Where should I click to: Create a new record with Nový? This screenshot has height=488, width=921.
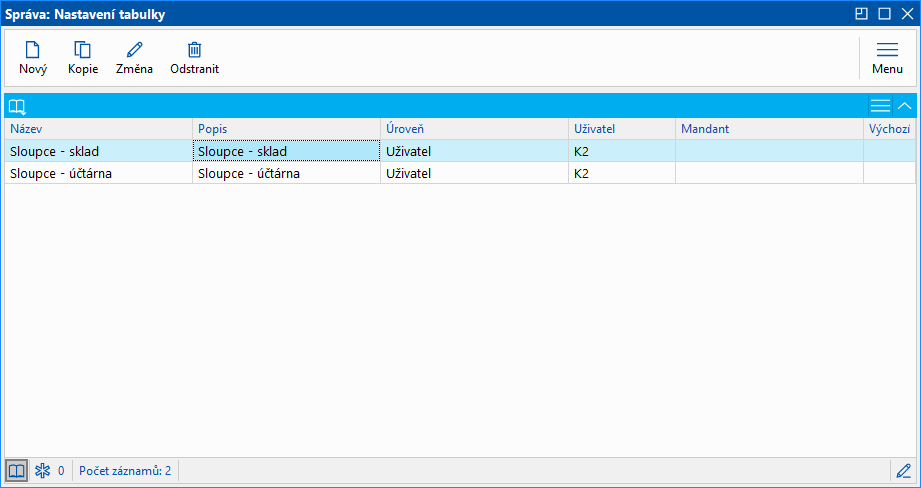click(x=33, y=58)
